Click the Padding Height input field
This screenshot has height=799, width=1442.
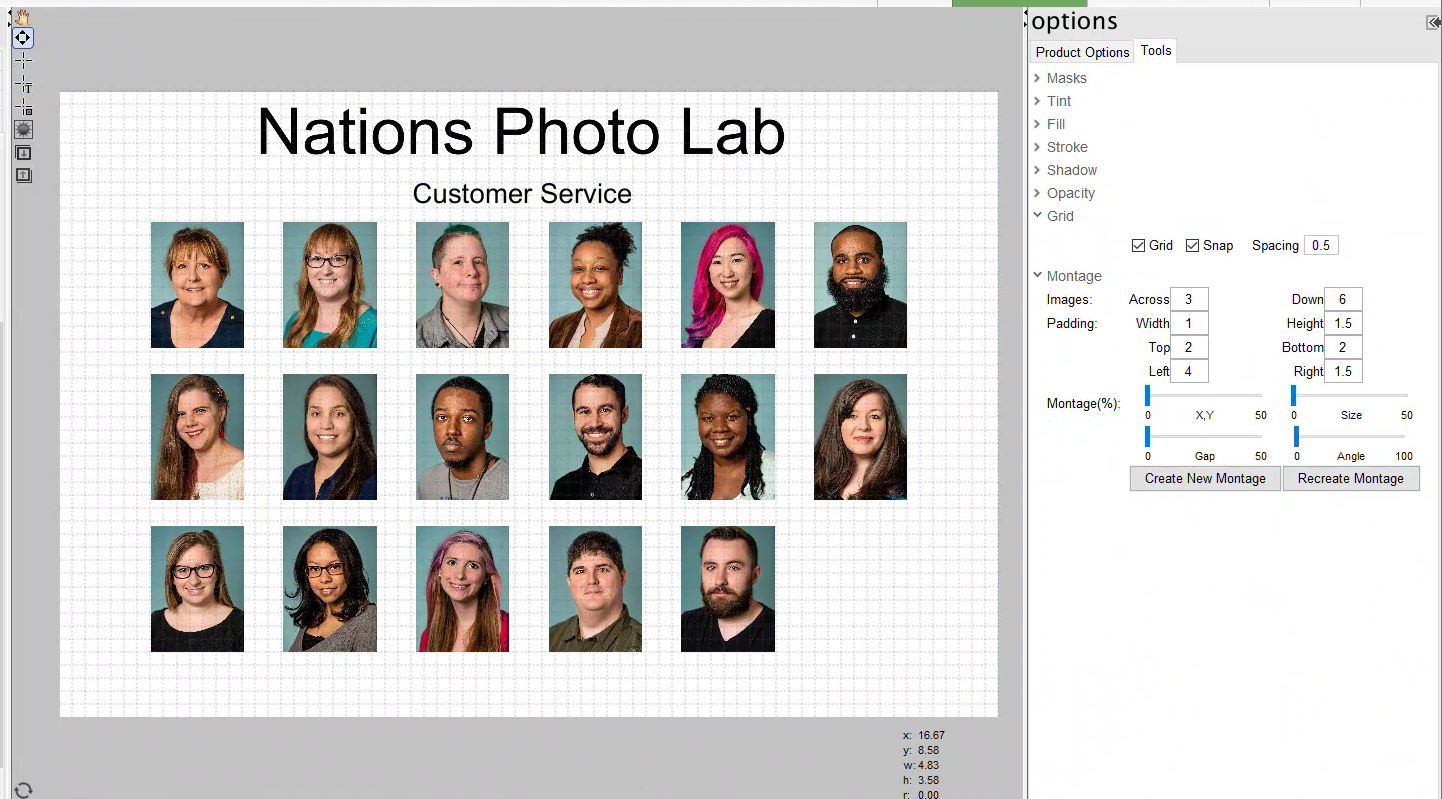(x=1343, y=323)
